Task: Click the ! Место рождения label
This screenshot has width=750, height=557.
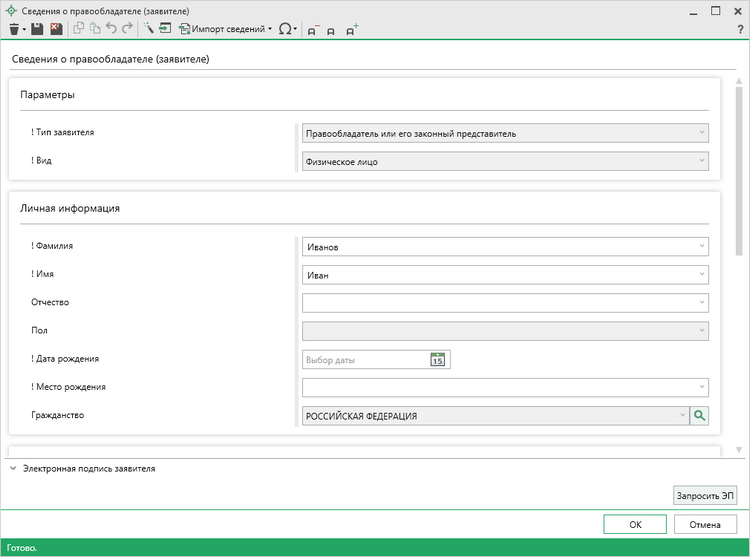Action: pyautogui.click(x=68, y=387)
